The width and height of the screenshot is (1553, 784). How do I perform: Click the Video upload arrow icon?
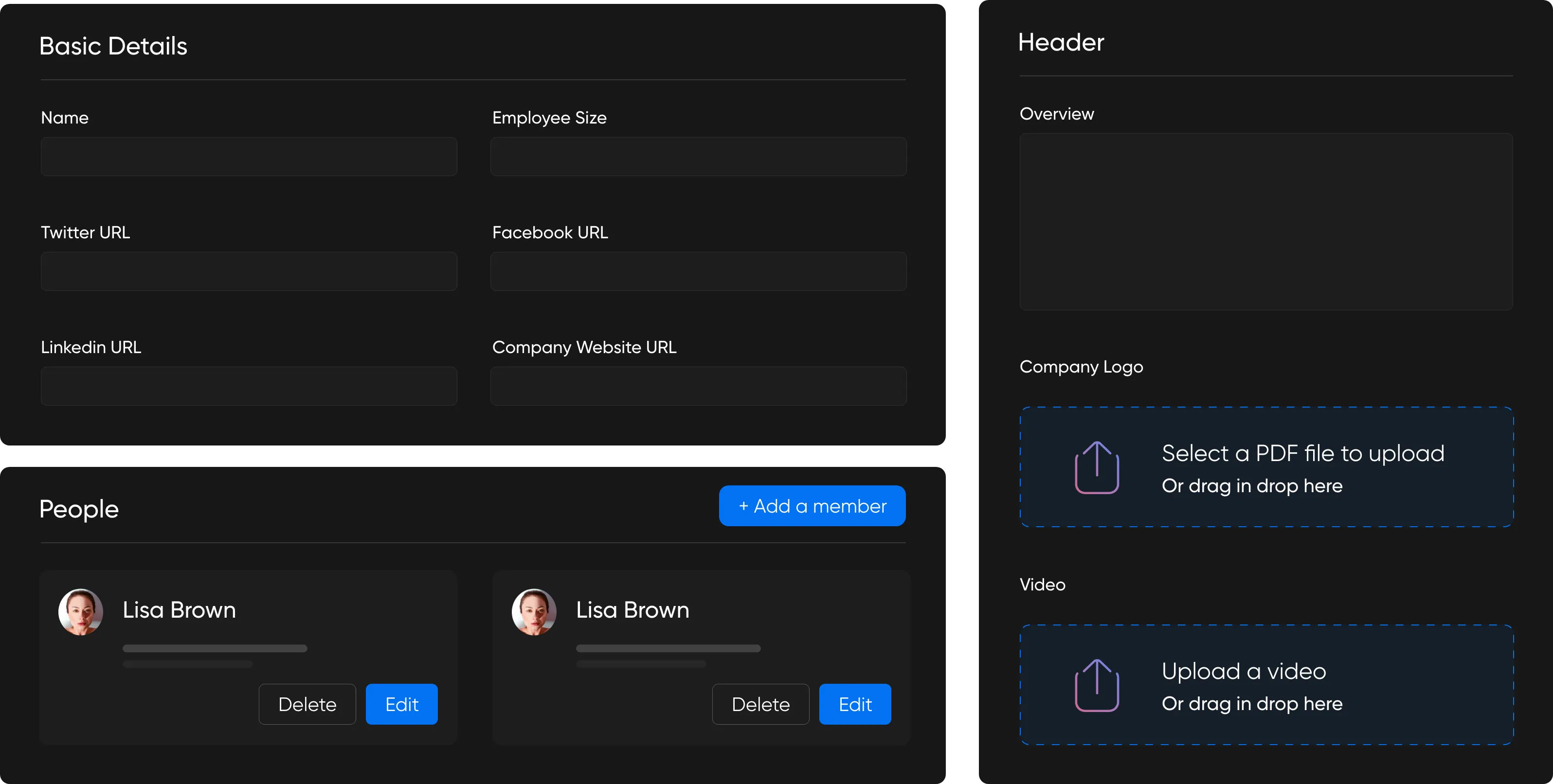1097,686
